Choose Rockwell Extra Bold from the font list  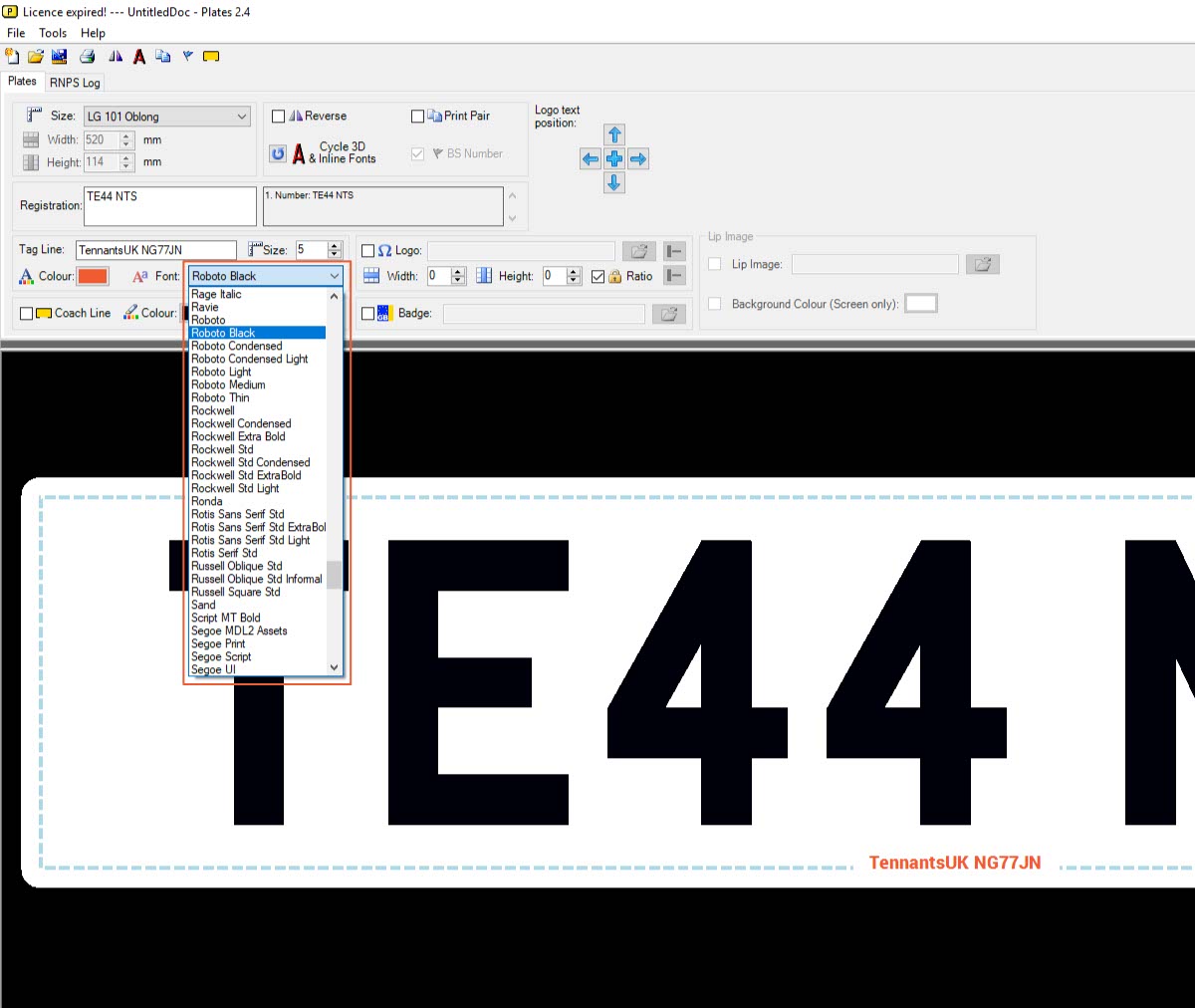(x=257, y=436)
